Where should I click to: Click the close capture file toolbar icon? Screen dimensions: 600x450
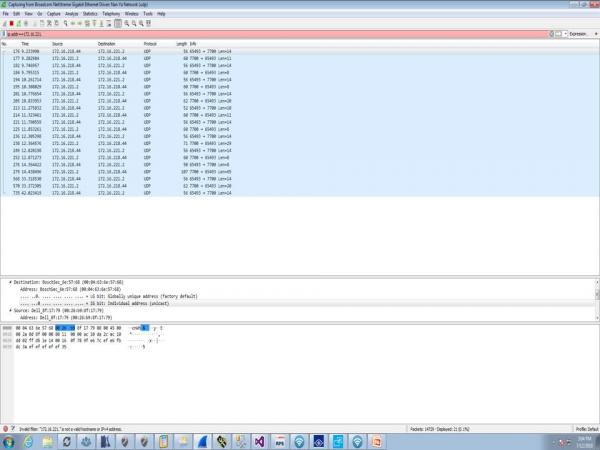pyautogui.click(x=49, y=23)
